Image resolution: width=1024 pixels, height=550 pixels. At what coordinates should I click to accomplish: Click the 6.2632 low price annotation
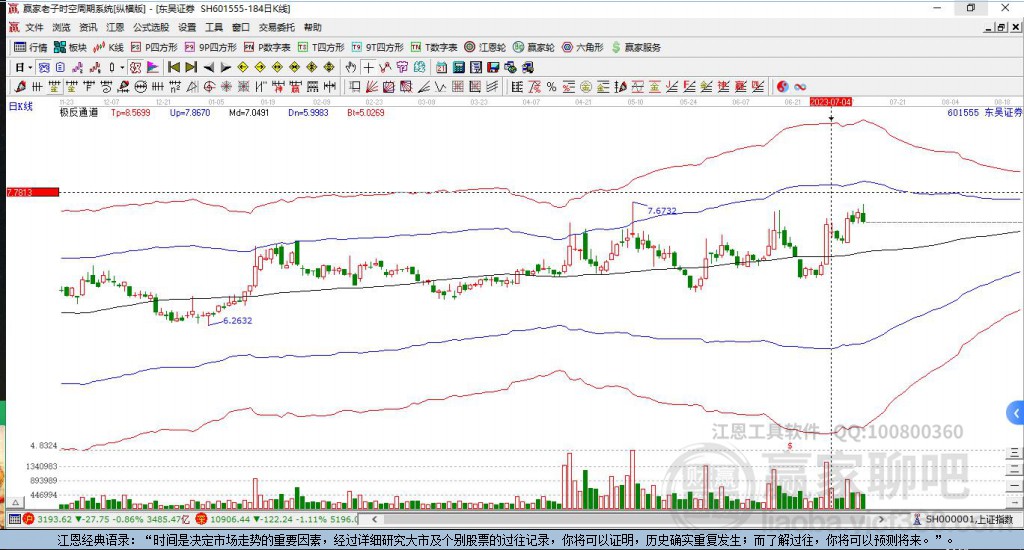237,321
